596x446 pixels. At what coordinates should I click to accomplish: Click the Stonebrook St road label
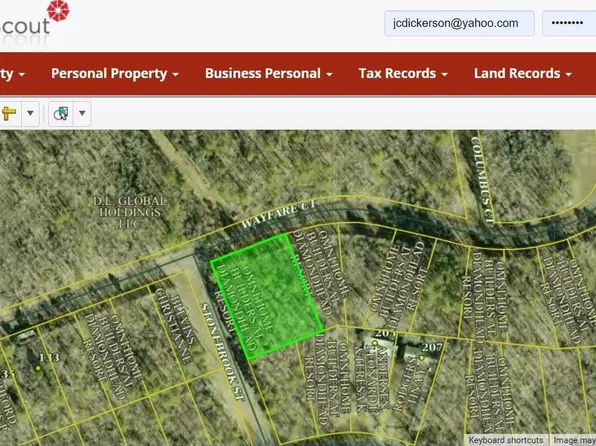coord(222,352)
